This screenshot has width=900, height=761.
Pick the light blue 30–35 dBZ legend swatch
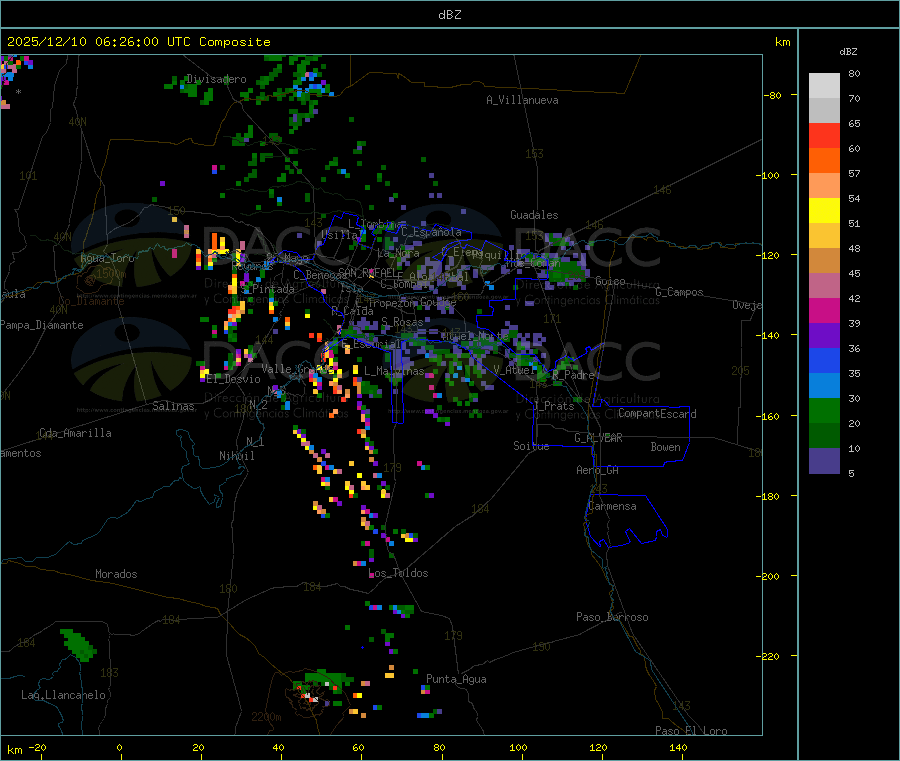pos(824,386)
